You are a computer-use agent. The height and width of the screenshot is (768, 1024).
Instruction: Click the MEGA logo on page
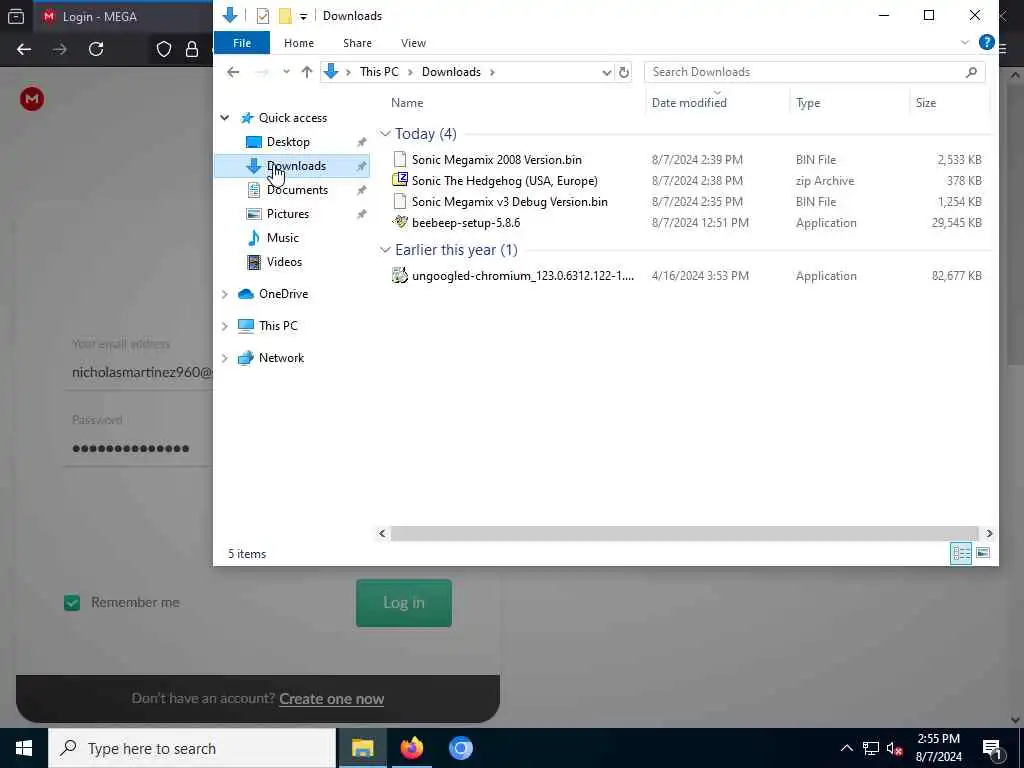31,99
